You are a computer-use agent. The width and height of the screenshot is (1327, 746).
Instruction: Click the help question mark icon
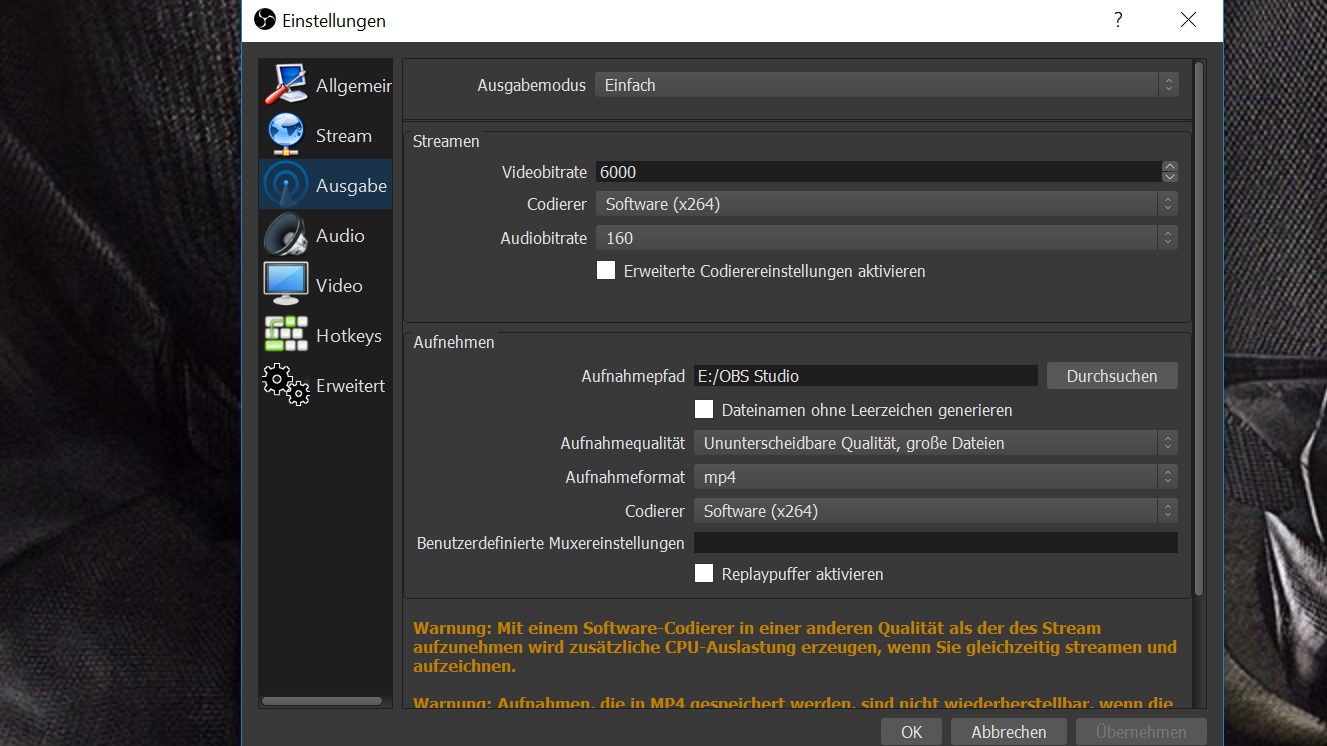1118,20
